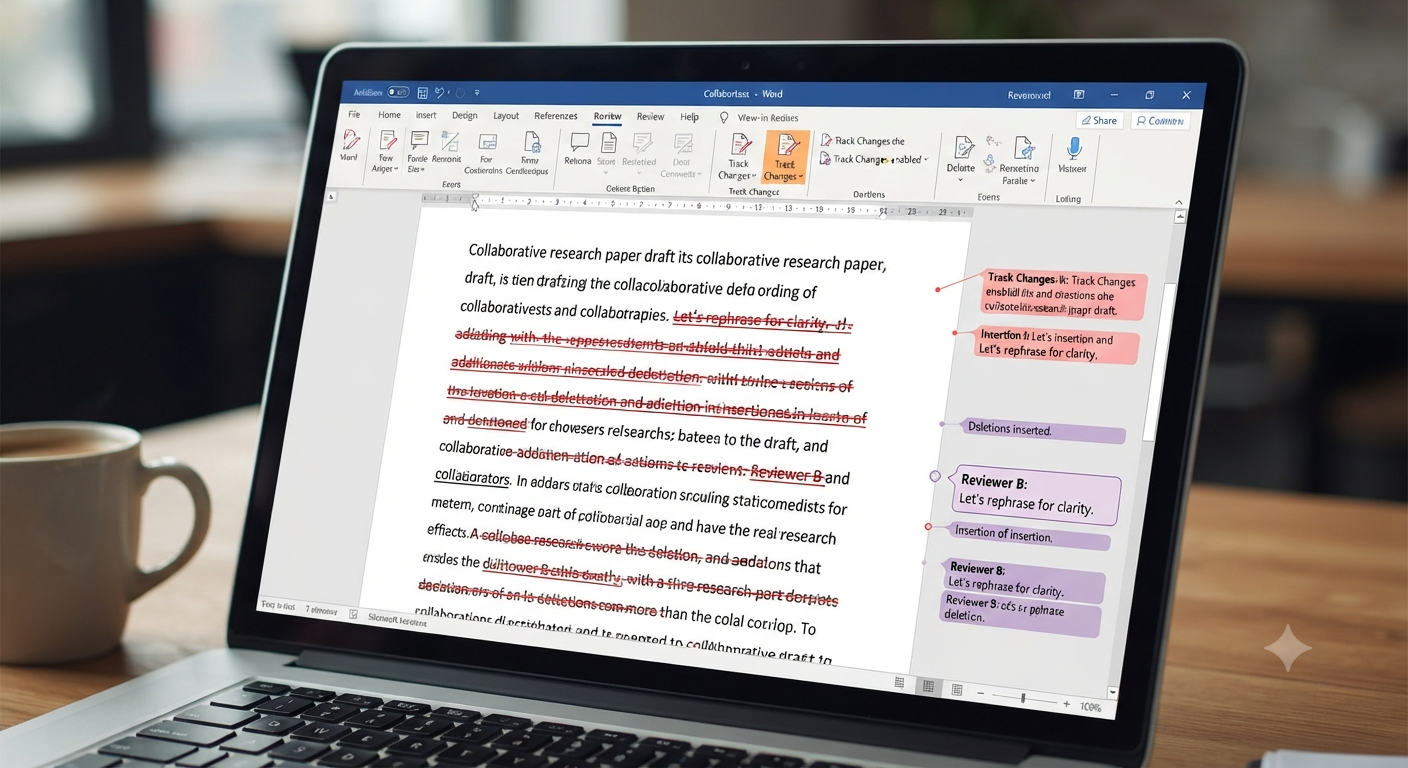The width and height of the screenshot is (1408, 768).
Task: Click the indent marker on the ruler
Action: click(x=474, y=203)
